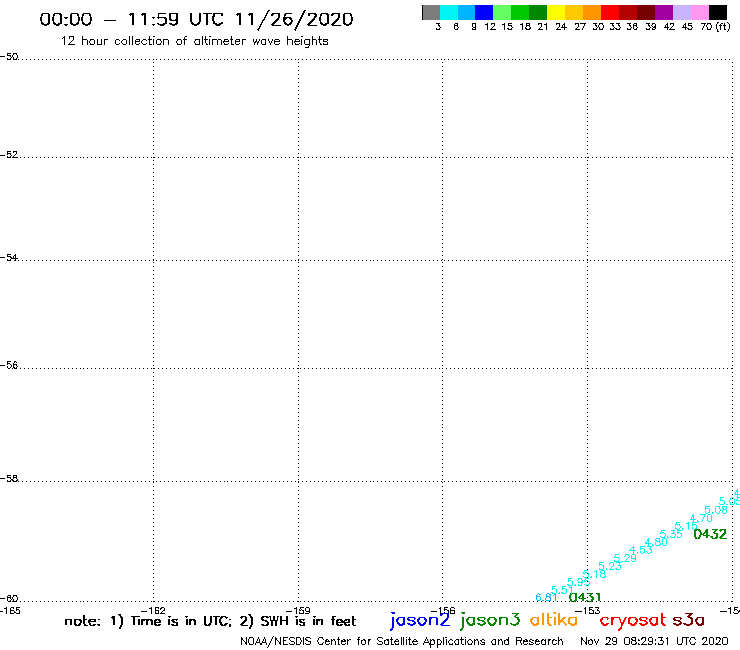Click the 5.51 wave height value
Image resolution: width=740 pixels, height=650 pixels.
563,590
